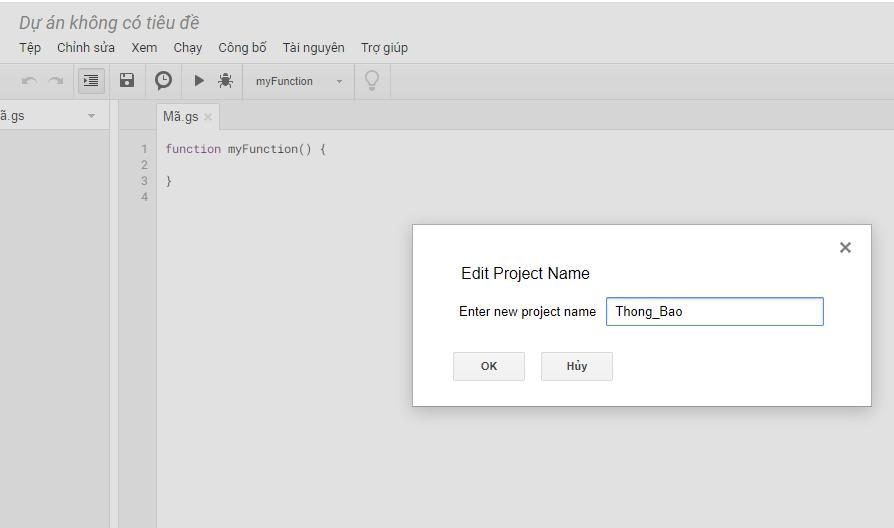Click the new project name input field

[714, 311]
